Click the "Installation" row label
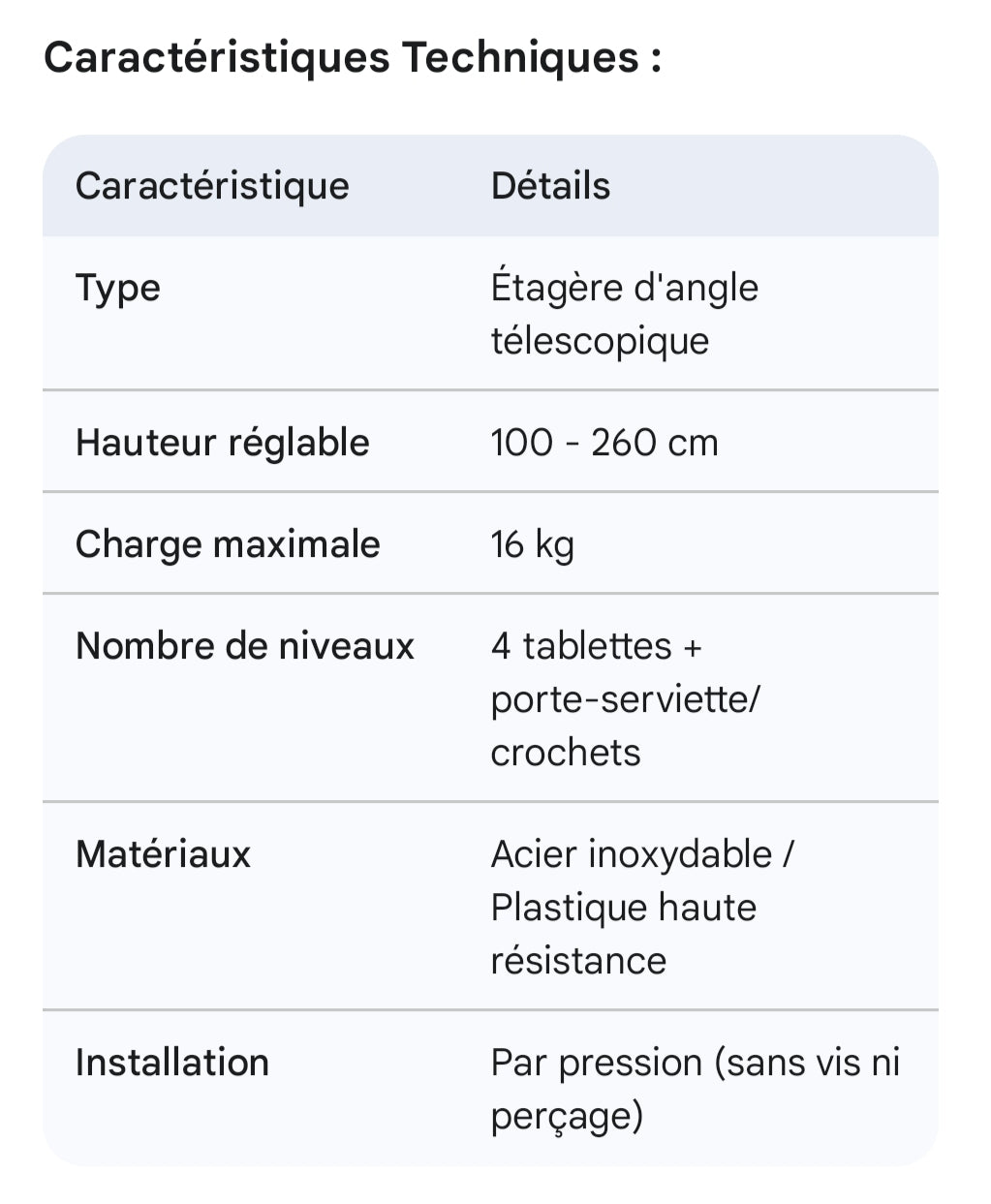 pos(172,1063)
